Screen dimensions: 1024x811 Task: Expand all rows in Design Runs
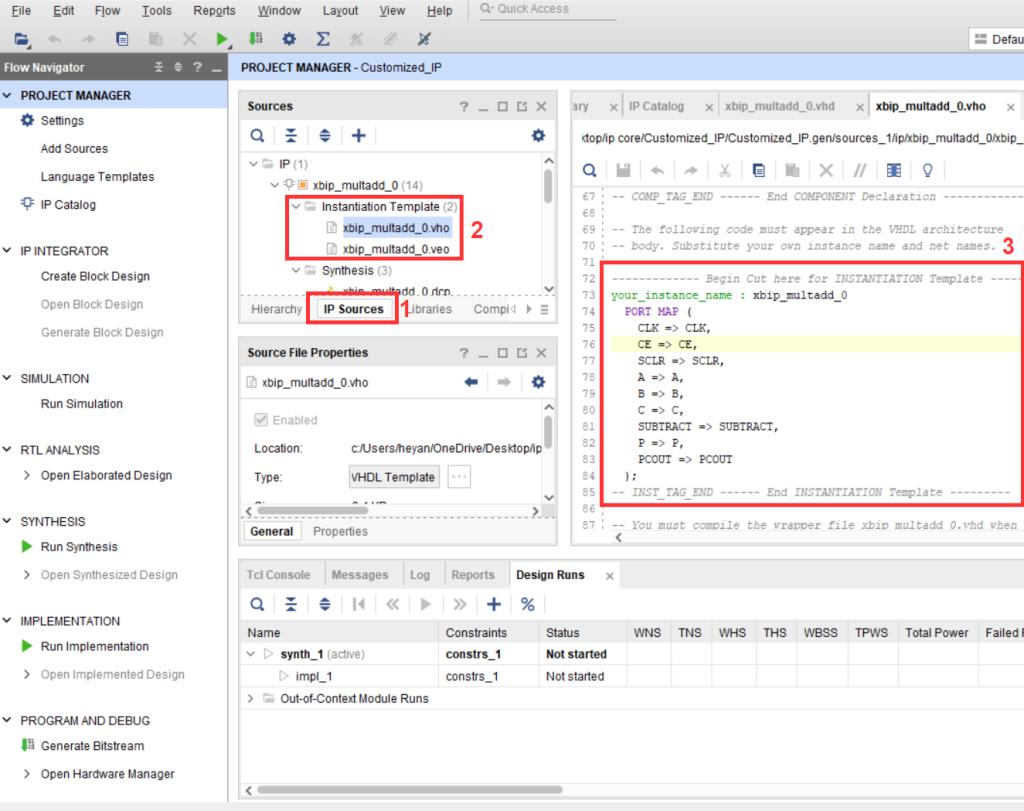(325, 605)
